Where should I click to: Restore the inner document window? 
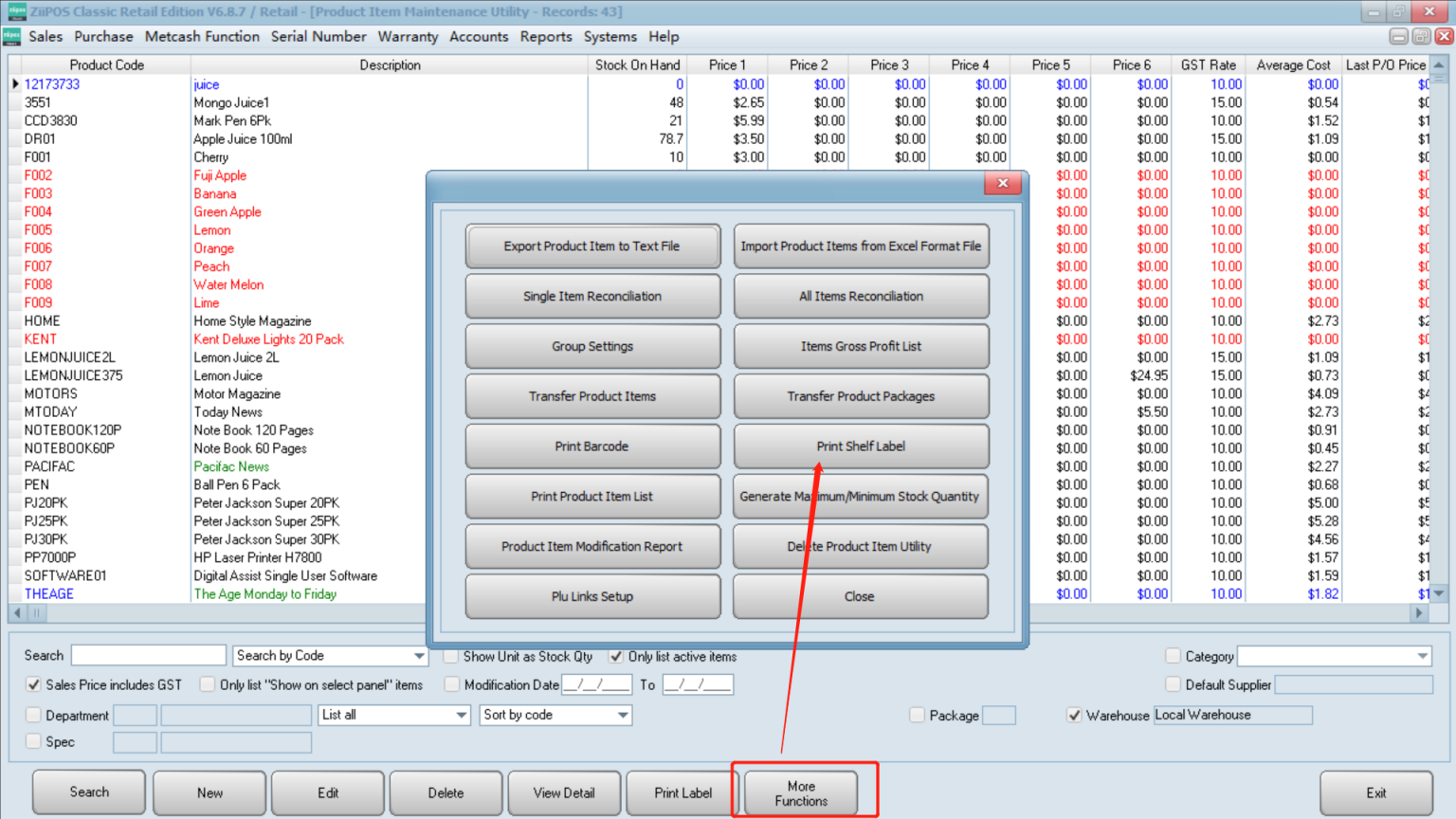click(x=1421, y=37)
